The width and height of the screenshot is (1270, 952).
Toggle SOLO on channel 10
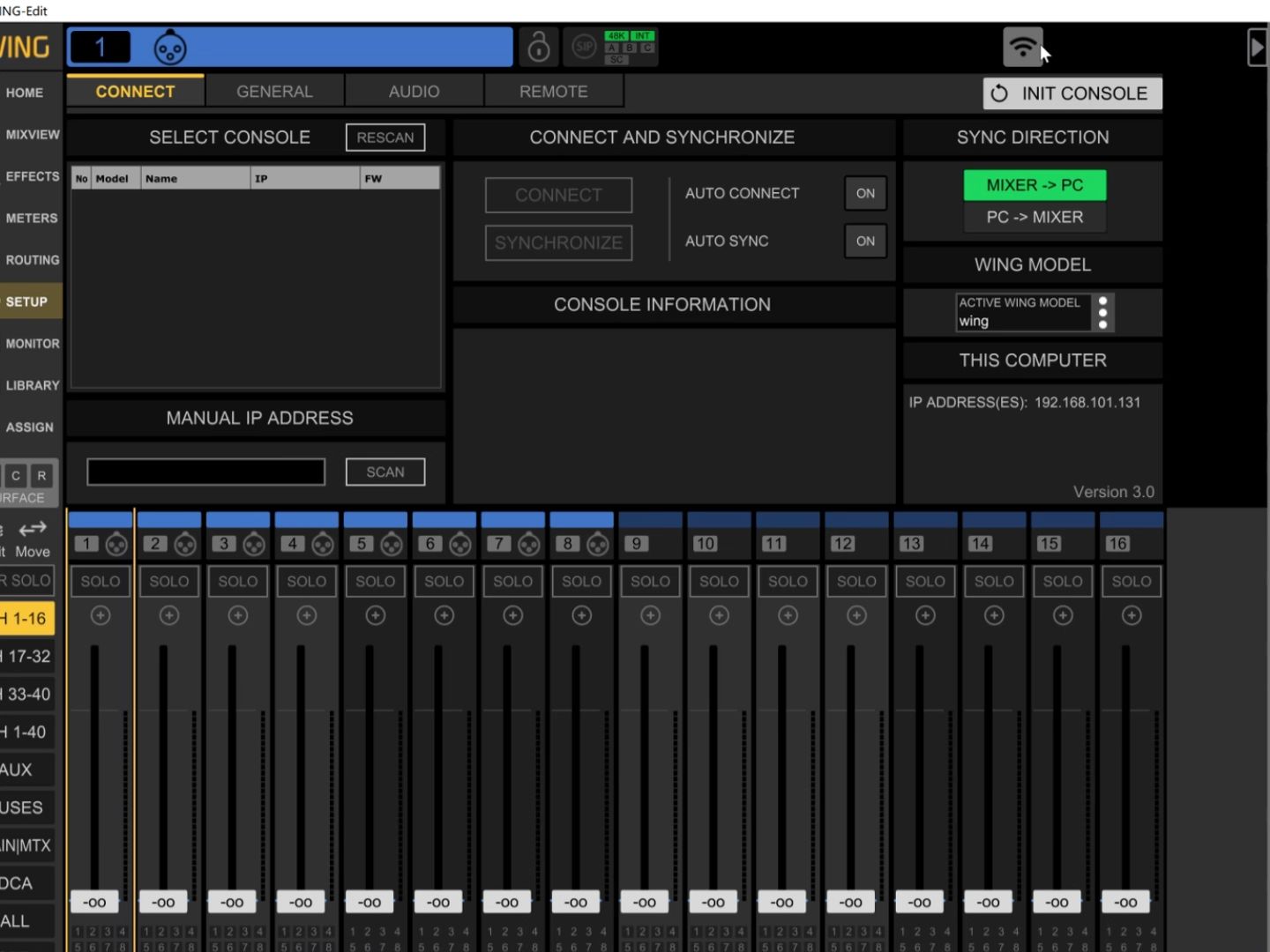click(x=720, y=581)
